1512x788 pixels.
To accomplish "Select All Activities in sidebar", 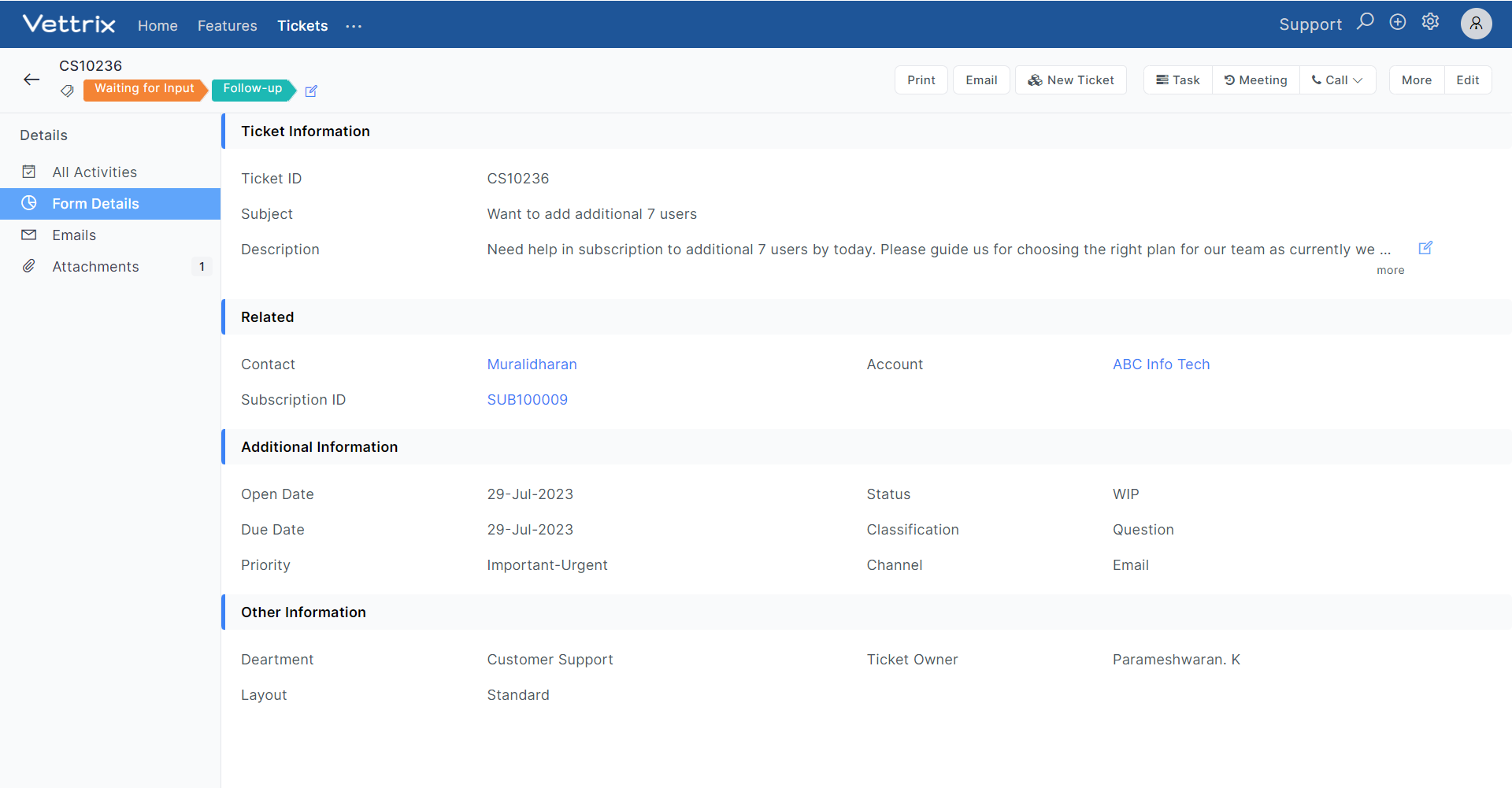I will pos(110,172).
